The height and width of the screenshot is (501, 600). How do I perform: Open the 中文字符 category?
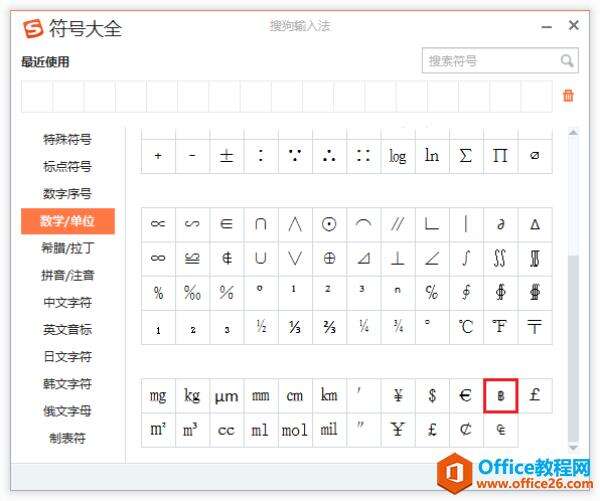pyautogui.click(x=67, y=302)
